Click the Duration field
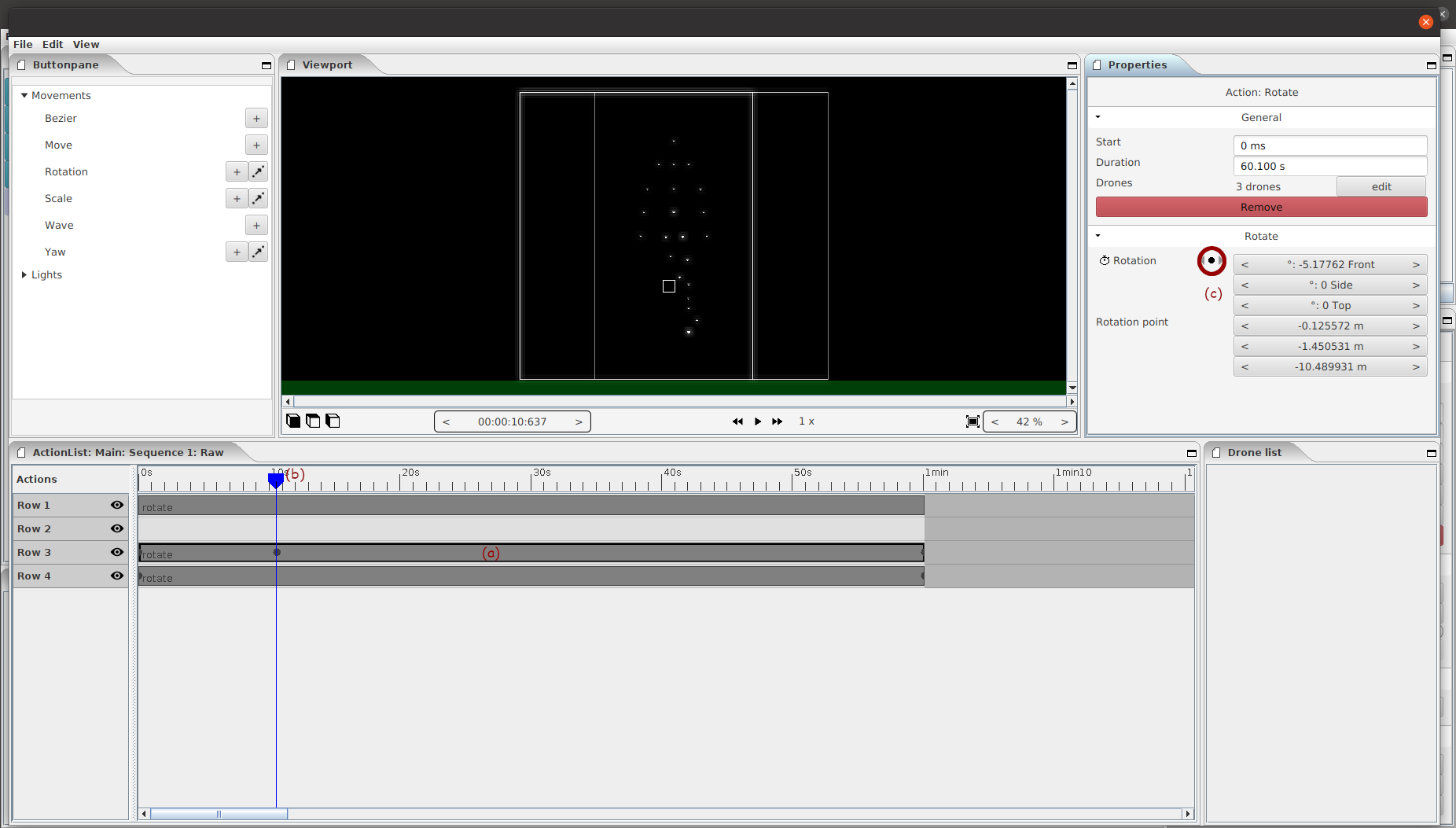The image size is (1456, 828). (1330, 166)
